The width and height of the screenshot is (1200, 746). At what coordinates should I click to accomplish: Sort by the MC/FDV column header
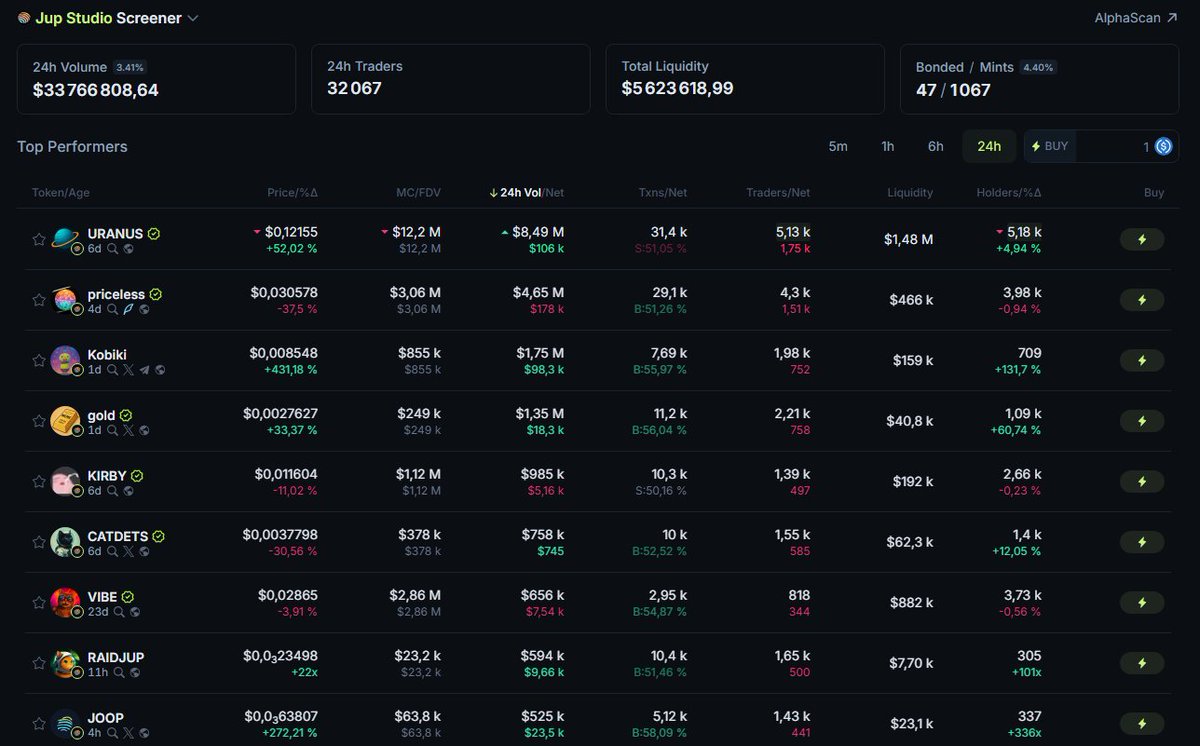coord(416,192)
